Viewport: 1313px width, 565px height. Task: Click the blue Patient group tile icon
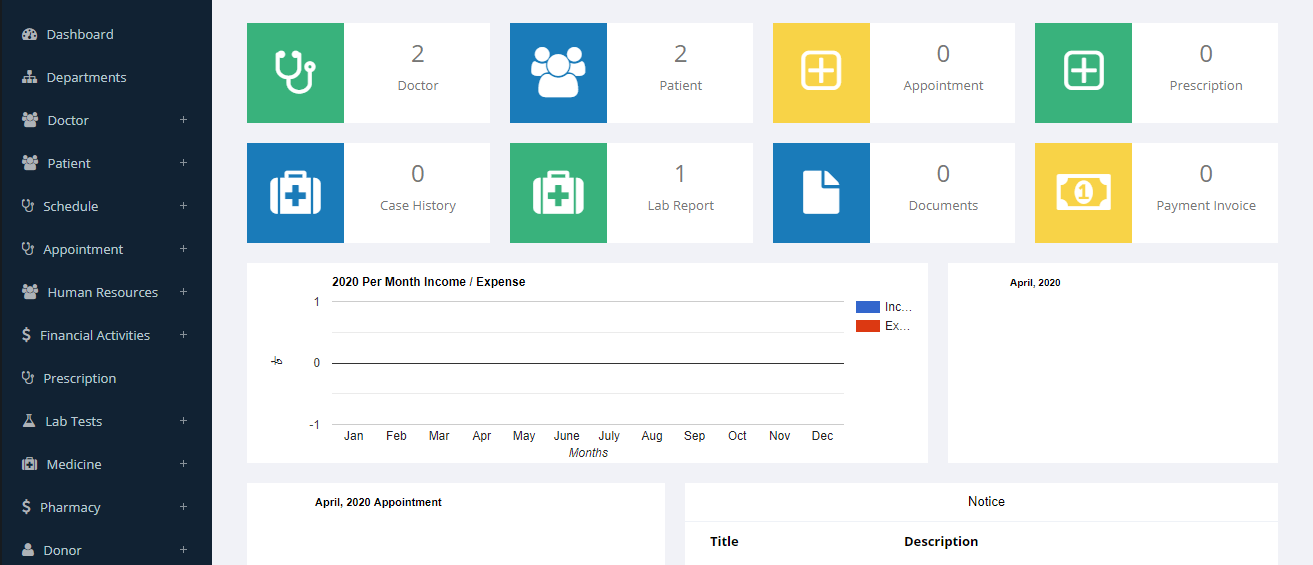558,73
